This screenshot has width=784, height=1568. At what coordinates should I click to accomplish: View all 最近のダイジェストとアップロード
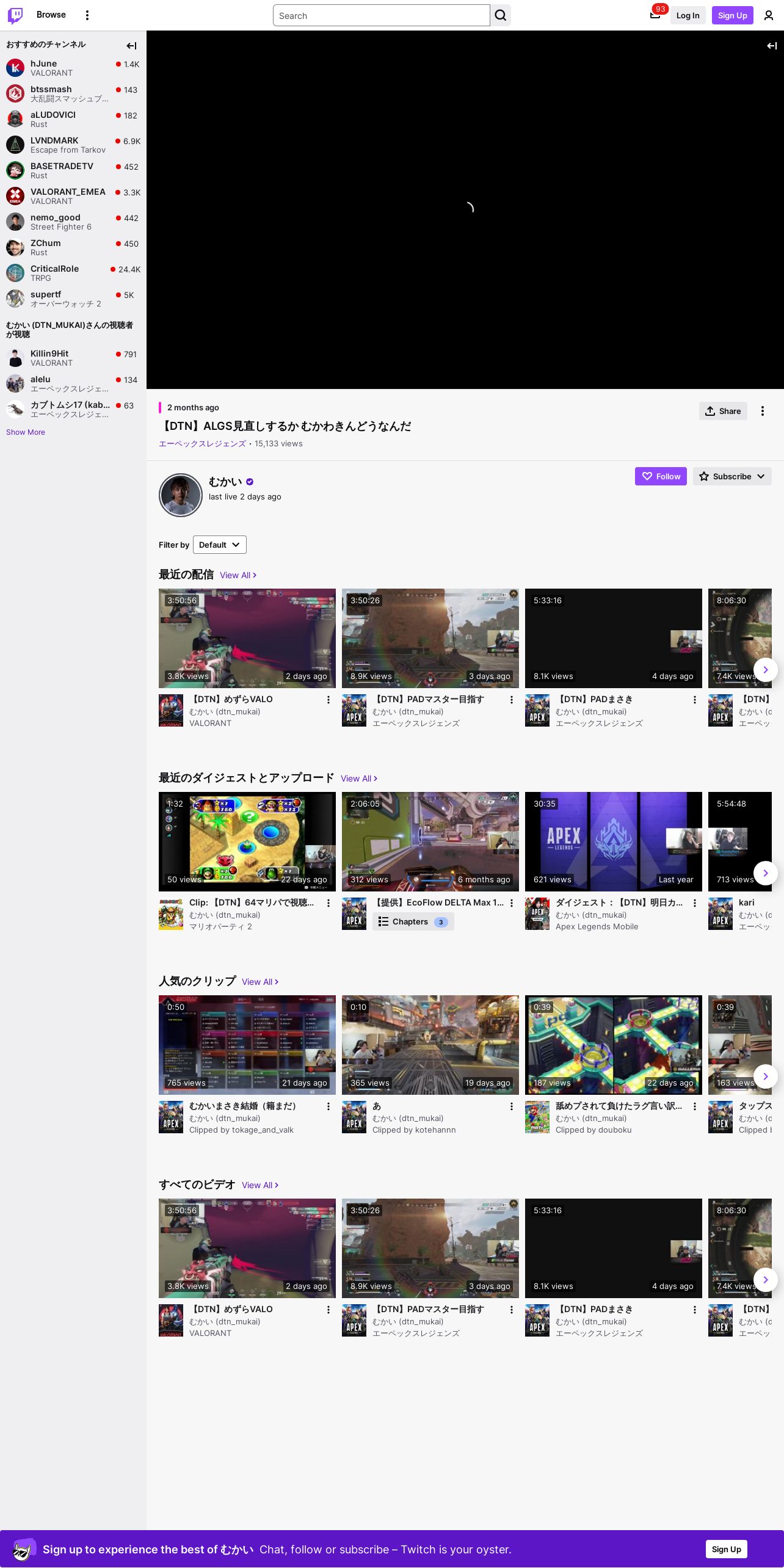coord(359,779)
